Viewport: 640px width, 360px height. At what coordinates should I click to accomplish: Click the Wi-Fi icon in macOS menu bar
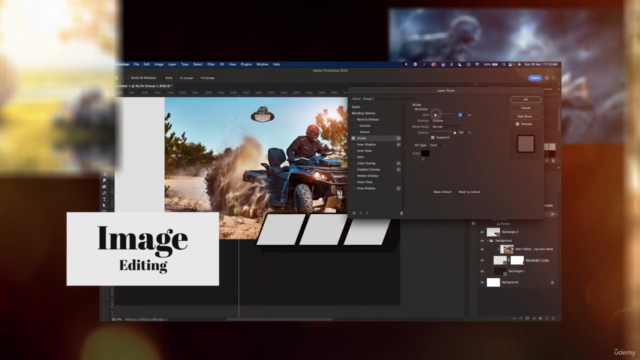point(477,64)
